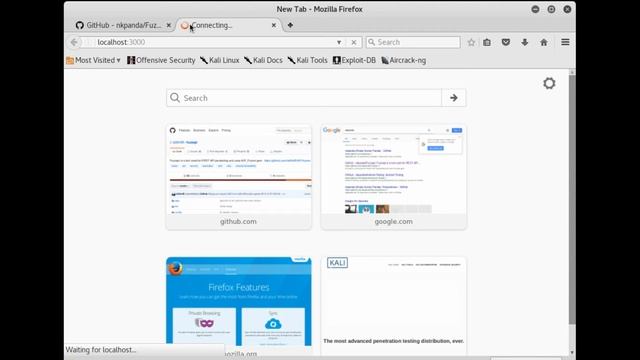Click the back navigation arrow
The width and height of the screenshot is (640, 360).
(74, 42)
